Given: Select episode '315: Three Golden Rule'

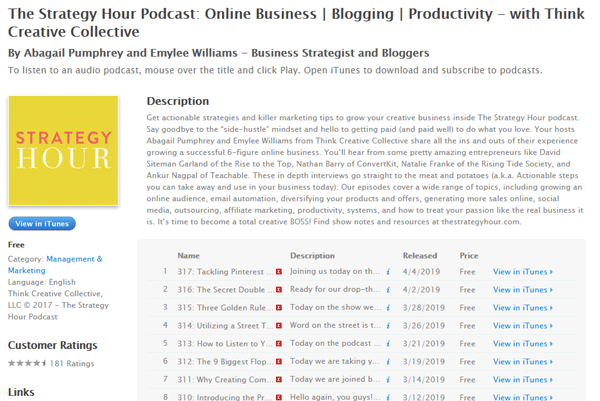Looking at the screenshot, I should (x=225, y=308).
